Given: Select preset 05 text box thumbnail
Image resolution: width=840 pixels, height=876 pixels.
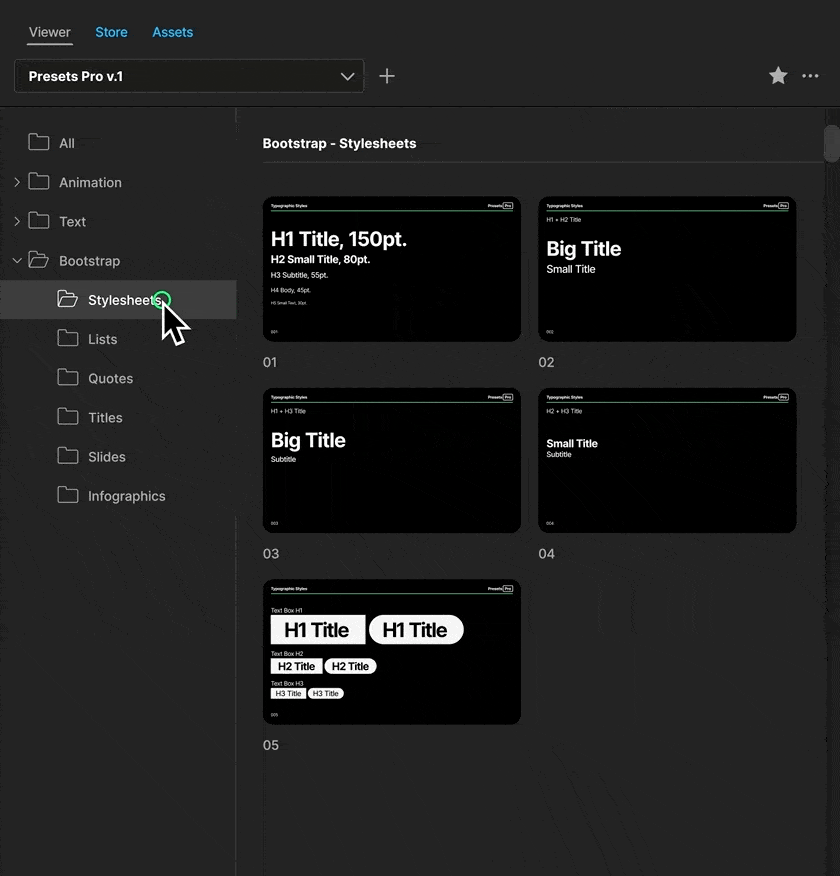Looking at the screenshot, I should click(391, 652).
